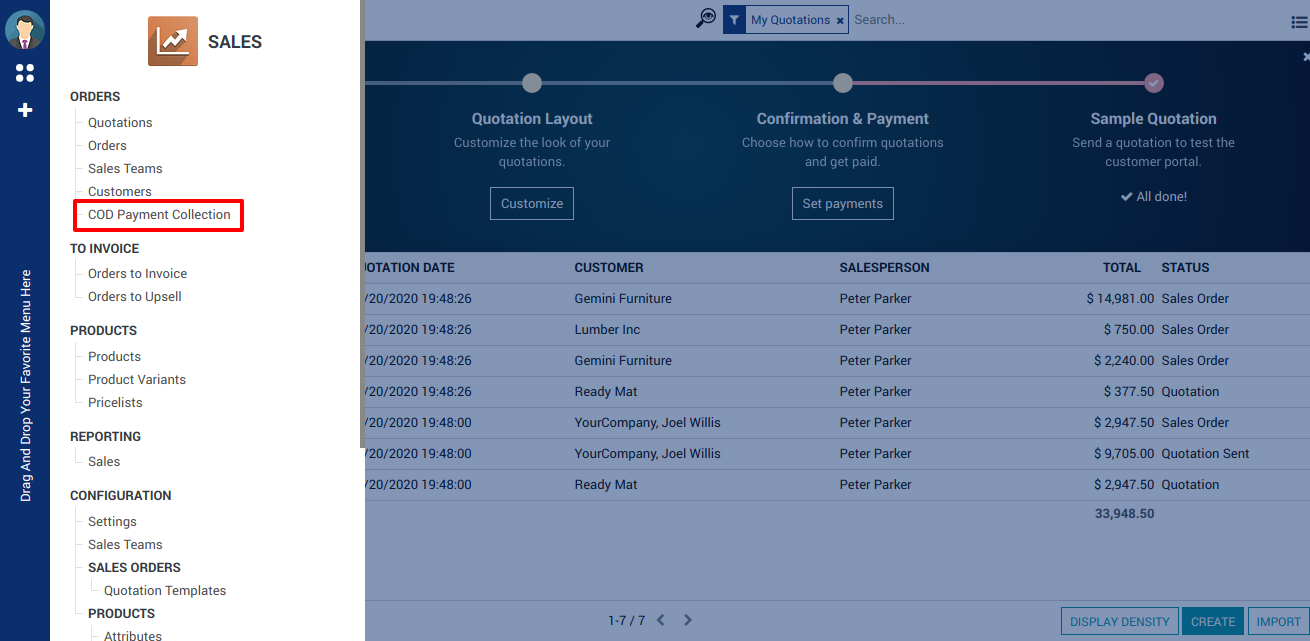
Task: Click the Set payments button
Action: click(842, 204)
